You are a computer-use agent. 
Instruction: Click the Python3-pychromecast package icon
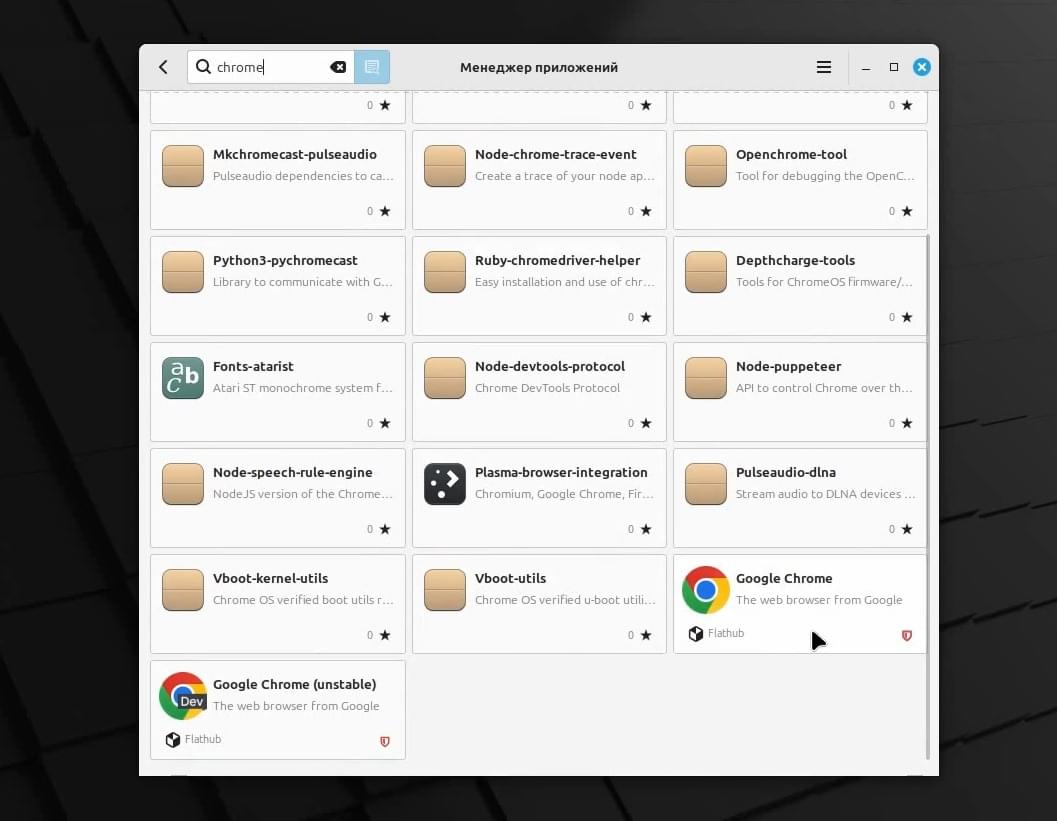(183, 272)
